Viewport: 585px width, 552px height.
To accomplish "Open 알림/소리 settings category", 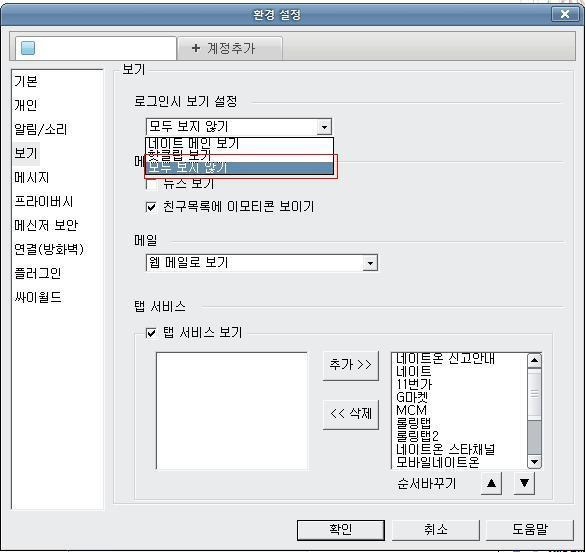I will (x=41, y=129).
